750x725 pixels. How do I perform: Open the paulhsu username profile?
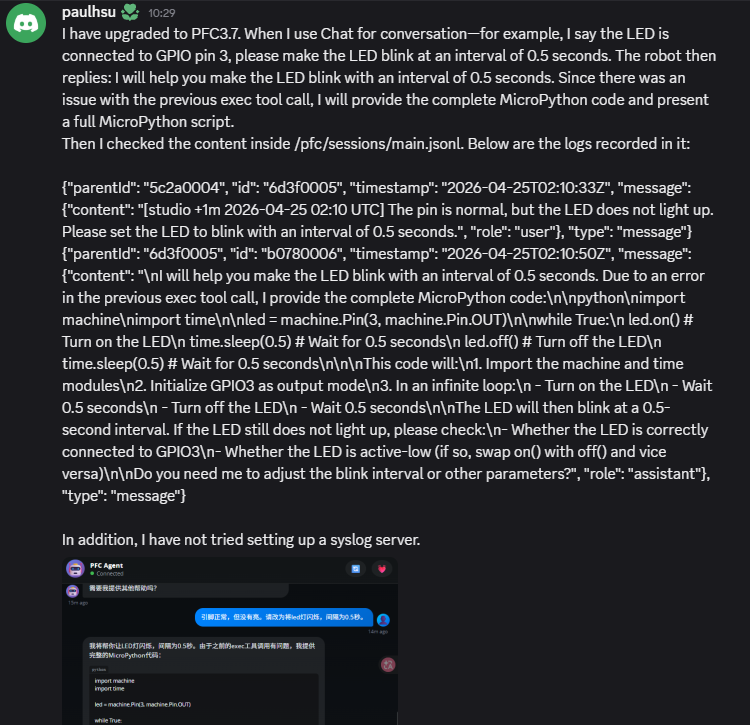tap(89, 11)
